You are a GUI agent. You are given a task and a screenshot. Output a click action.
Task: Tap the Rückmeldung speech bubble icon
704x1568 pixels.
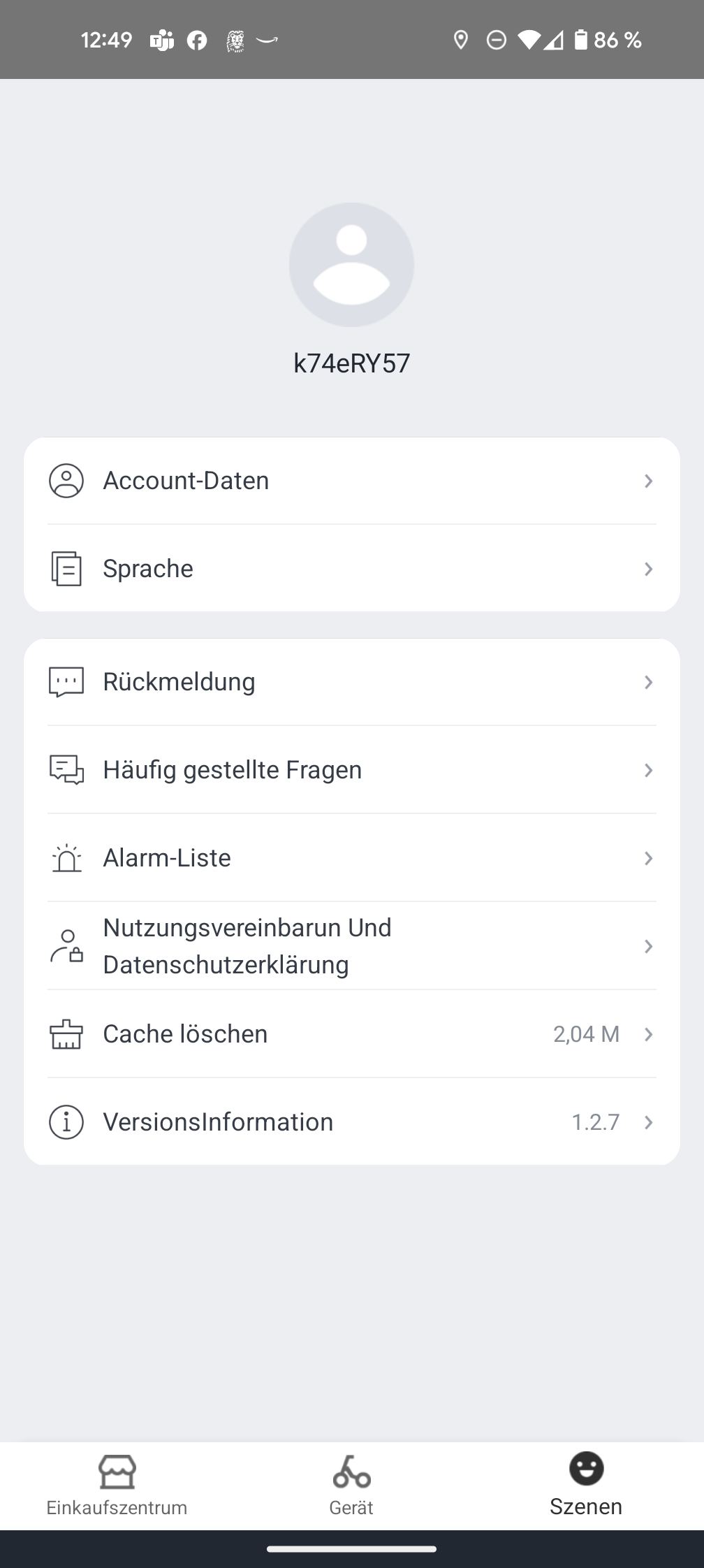(x=66, y=682)
